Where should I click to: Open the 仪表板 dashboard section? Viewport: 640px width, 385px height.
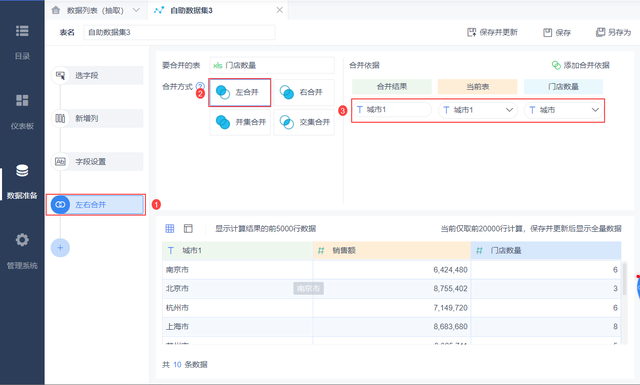(22, 112)
